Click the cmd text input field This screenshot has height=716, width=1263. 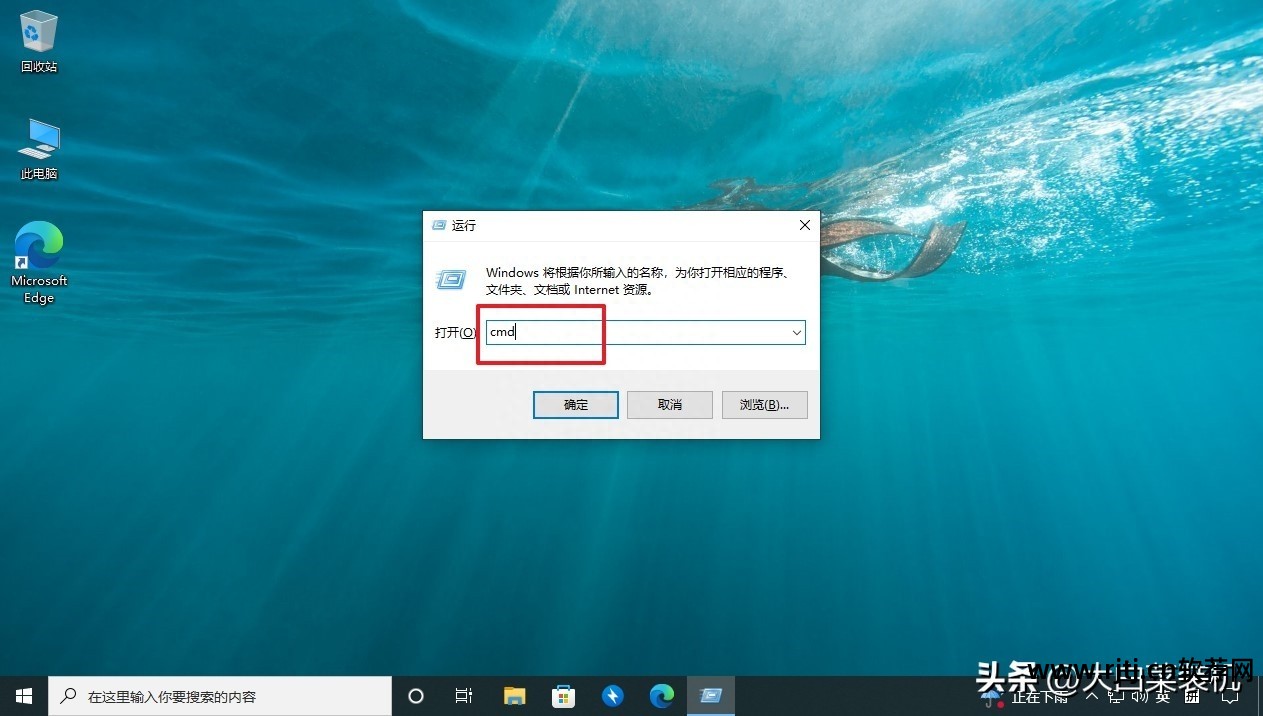pyautogui.click(x=636, y=333)
